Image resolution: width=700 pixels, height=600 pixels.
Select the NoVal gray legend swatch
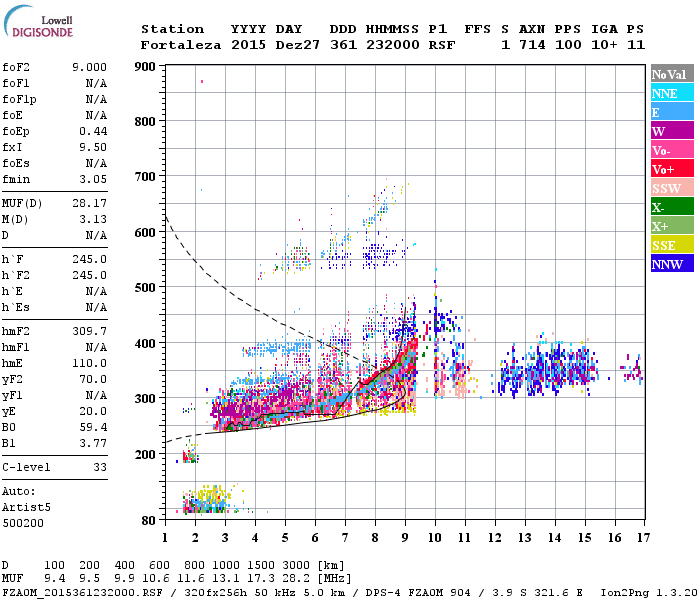click(x=672, y=74)
